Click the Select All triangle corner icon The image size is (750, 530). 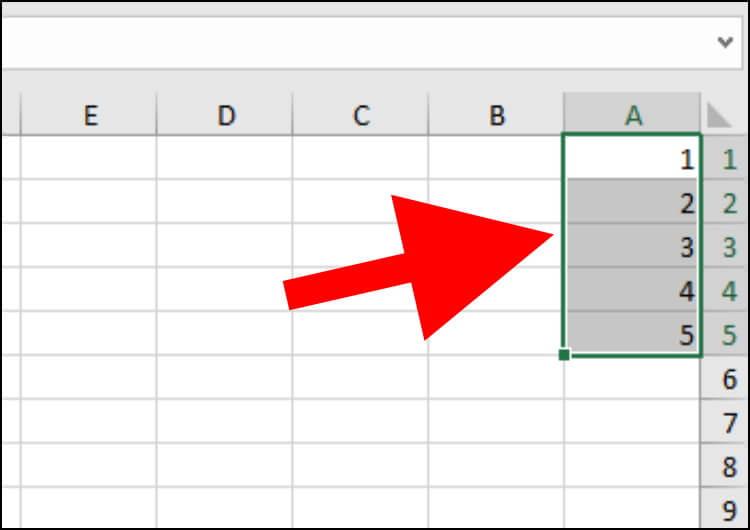click(x=719, y=115)
